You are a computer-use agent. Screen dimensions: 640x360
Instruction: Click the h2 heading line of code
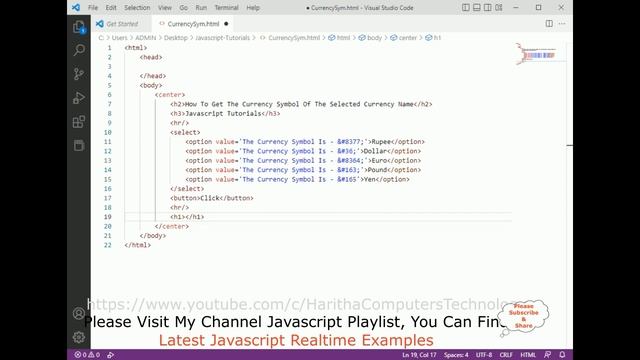point(301,104)
